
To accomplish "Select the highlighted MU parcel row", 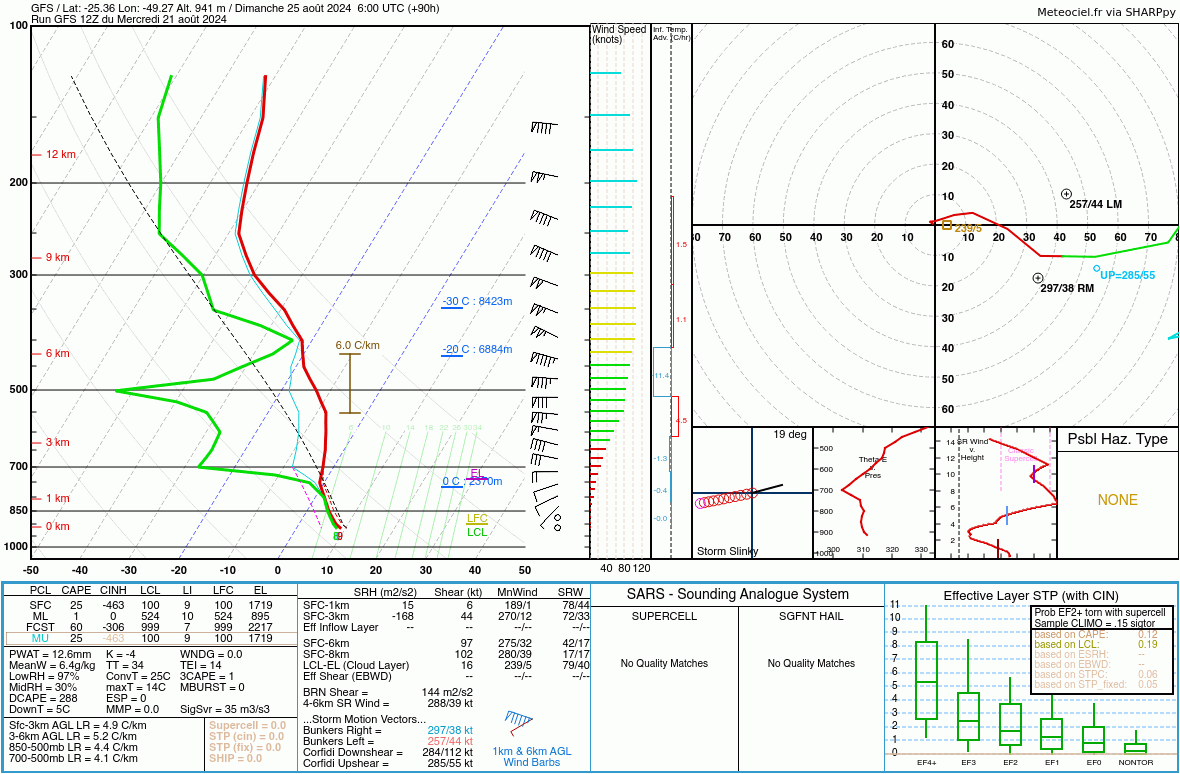I will 151,638.
